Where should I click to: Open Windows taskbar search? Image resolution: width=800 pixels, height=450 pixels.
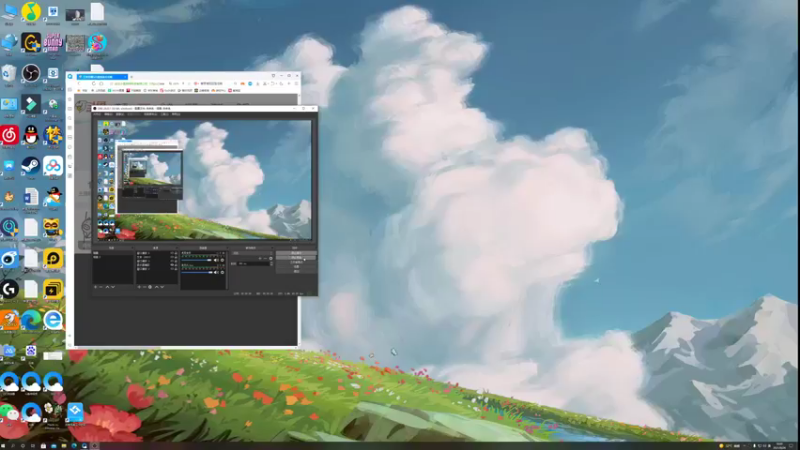coord(13,446)
